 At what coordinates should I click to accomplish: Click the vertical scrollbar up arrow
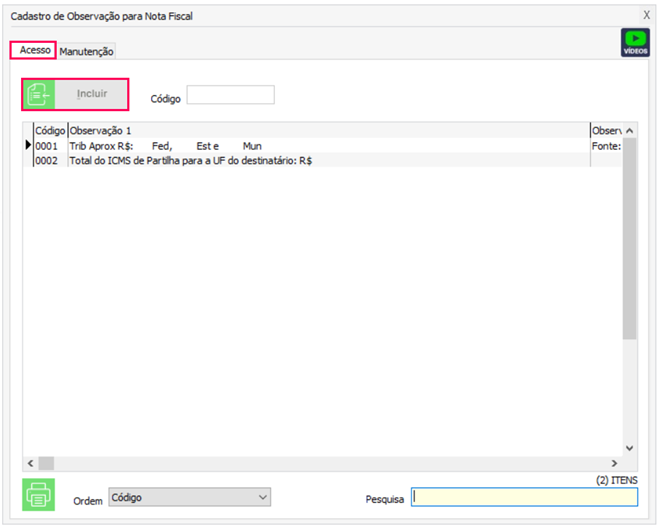tap(629, 130)
